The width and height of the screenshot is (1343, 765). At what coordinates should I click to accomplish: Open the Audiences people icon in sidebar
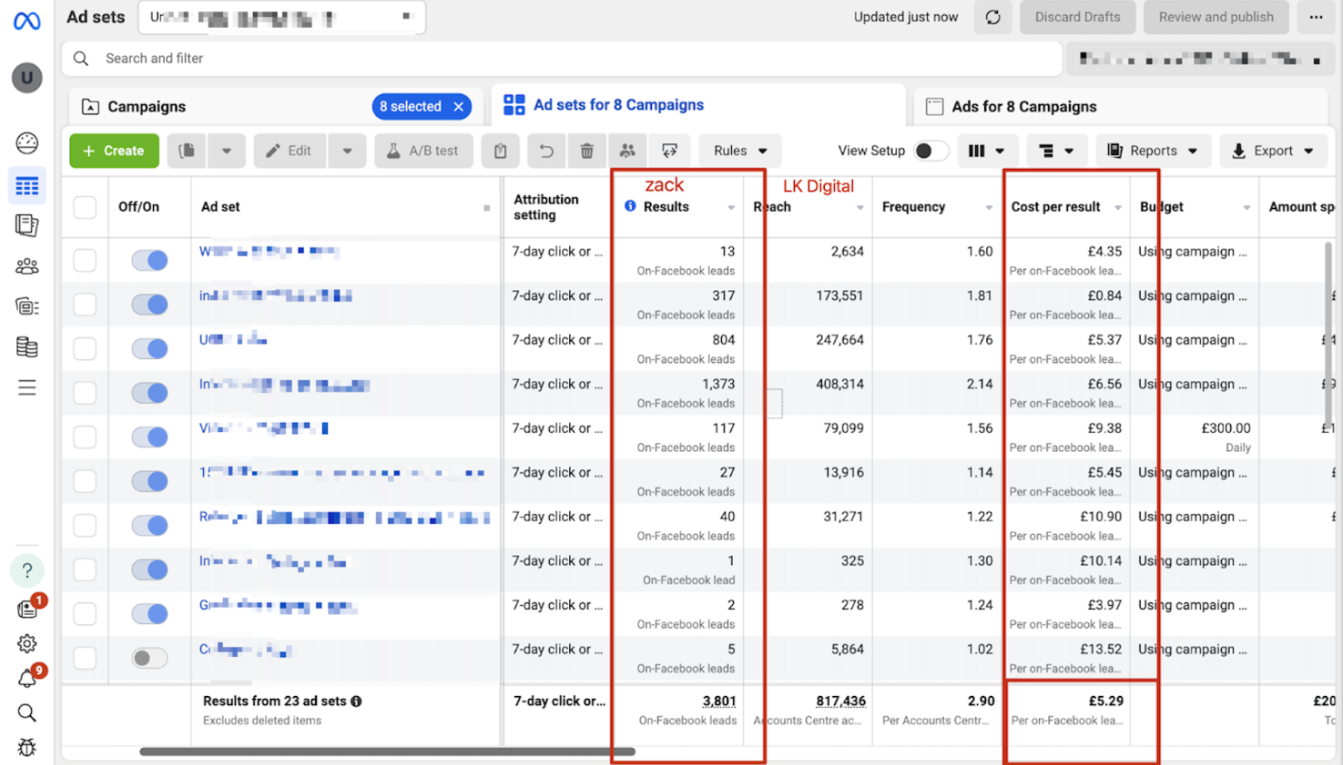27,266
